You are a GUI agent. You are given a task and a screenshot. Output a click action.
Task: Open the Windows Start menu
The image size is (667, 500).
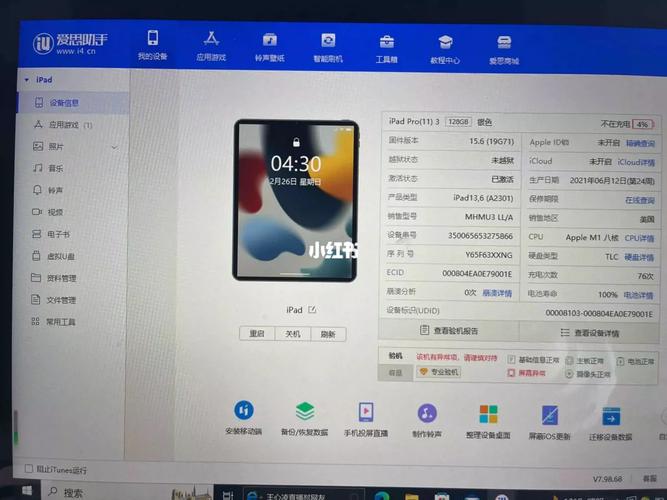(x=27, y=491)
